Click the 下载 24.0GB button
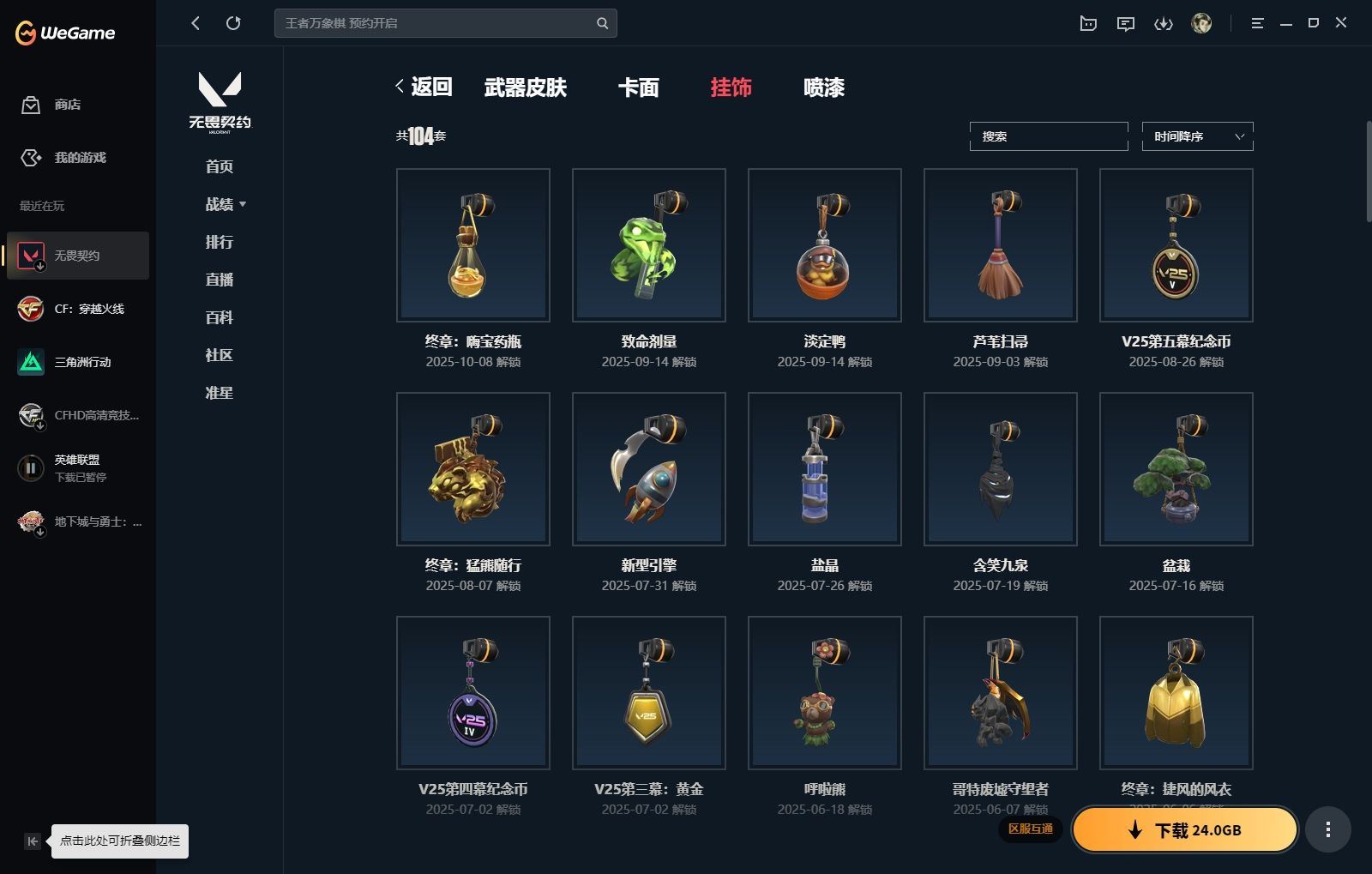 click(x=1185, y=829)
